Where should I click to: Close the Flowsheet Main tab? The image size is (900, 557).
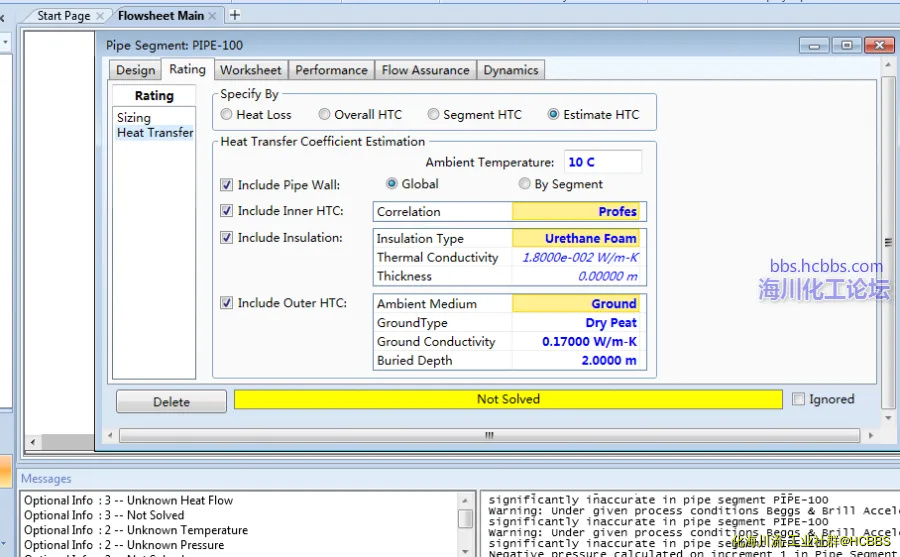212,16
